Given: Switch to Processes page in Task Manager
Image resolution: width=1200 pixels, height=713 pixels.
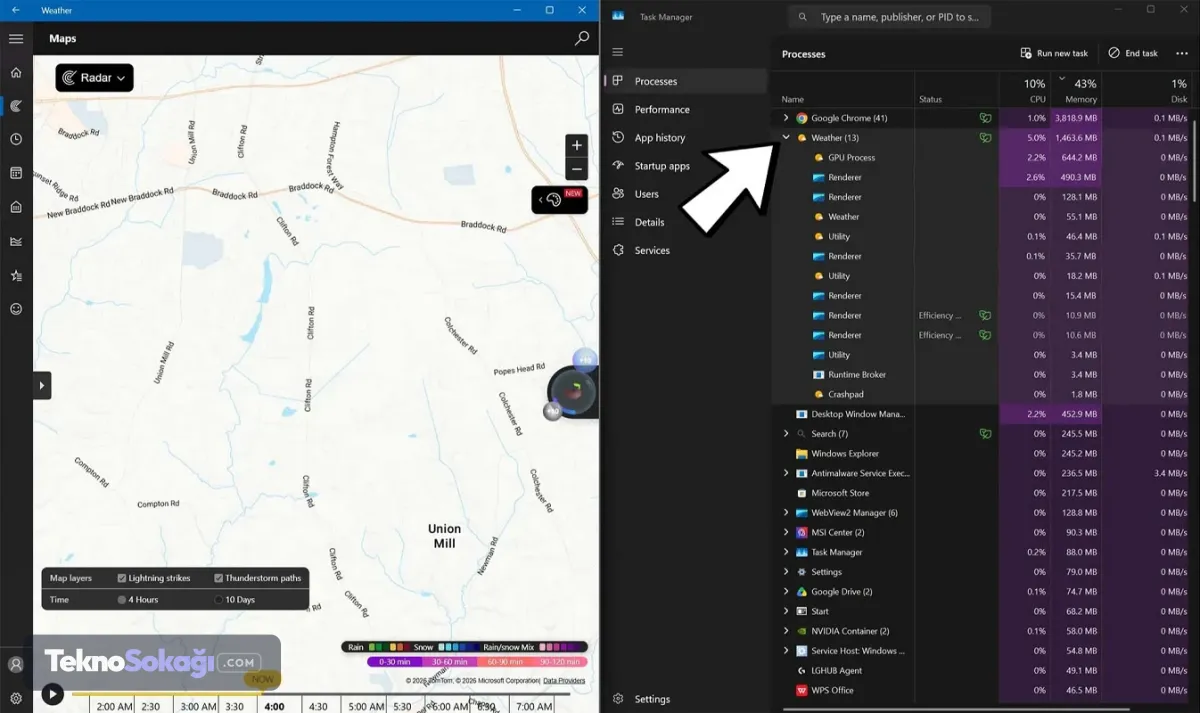Looking at the screenshot, I should click(686, 81).
